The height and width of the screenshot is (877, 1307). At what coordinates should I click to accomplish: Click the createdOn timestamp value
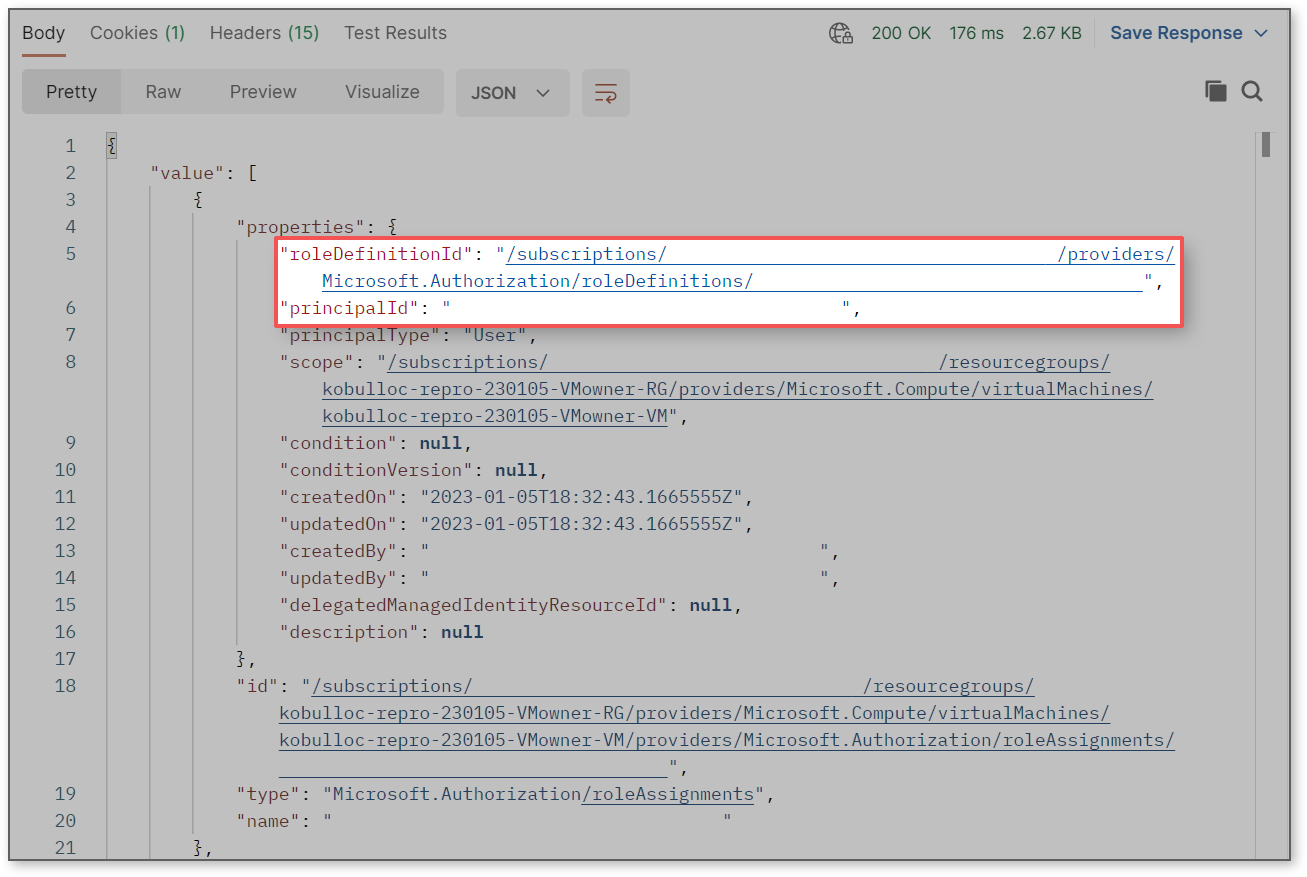581,497
